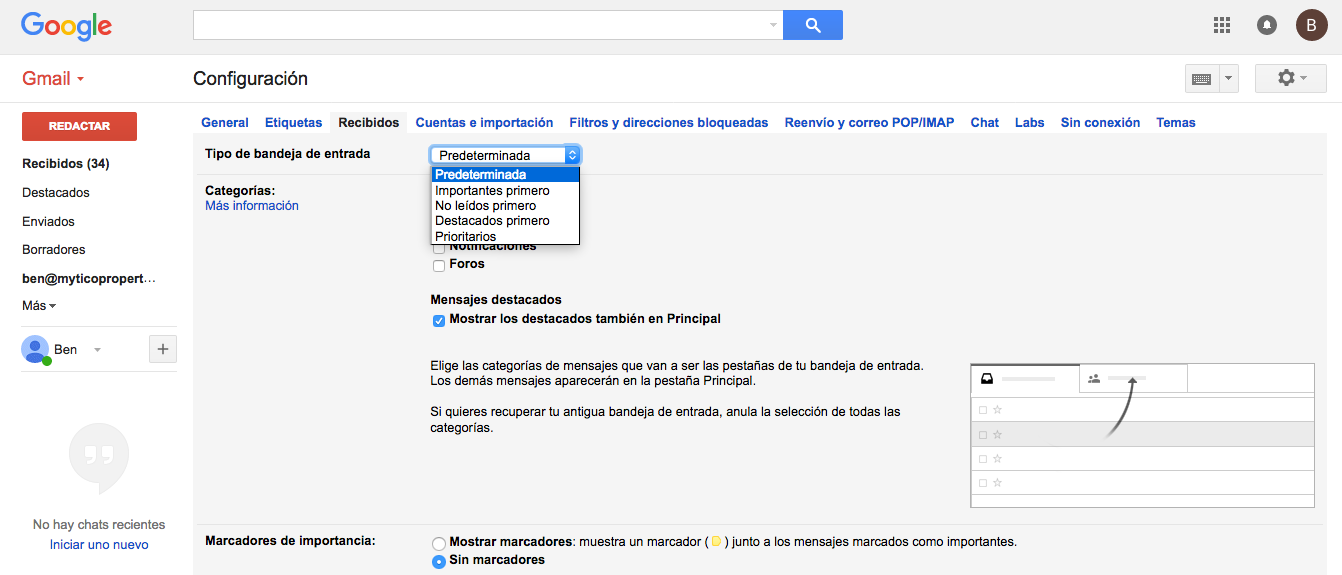Viewport: 1342px width, 575px height.
Task: Toggle the Foros category checkbox
Action: 439,265
